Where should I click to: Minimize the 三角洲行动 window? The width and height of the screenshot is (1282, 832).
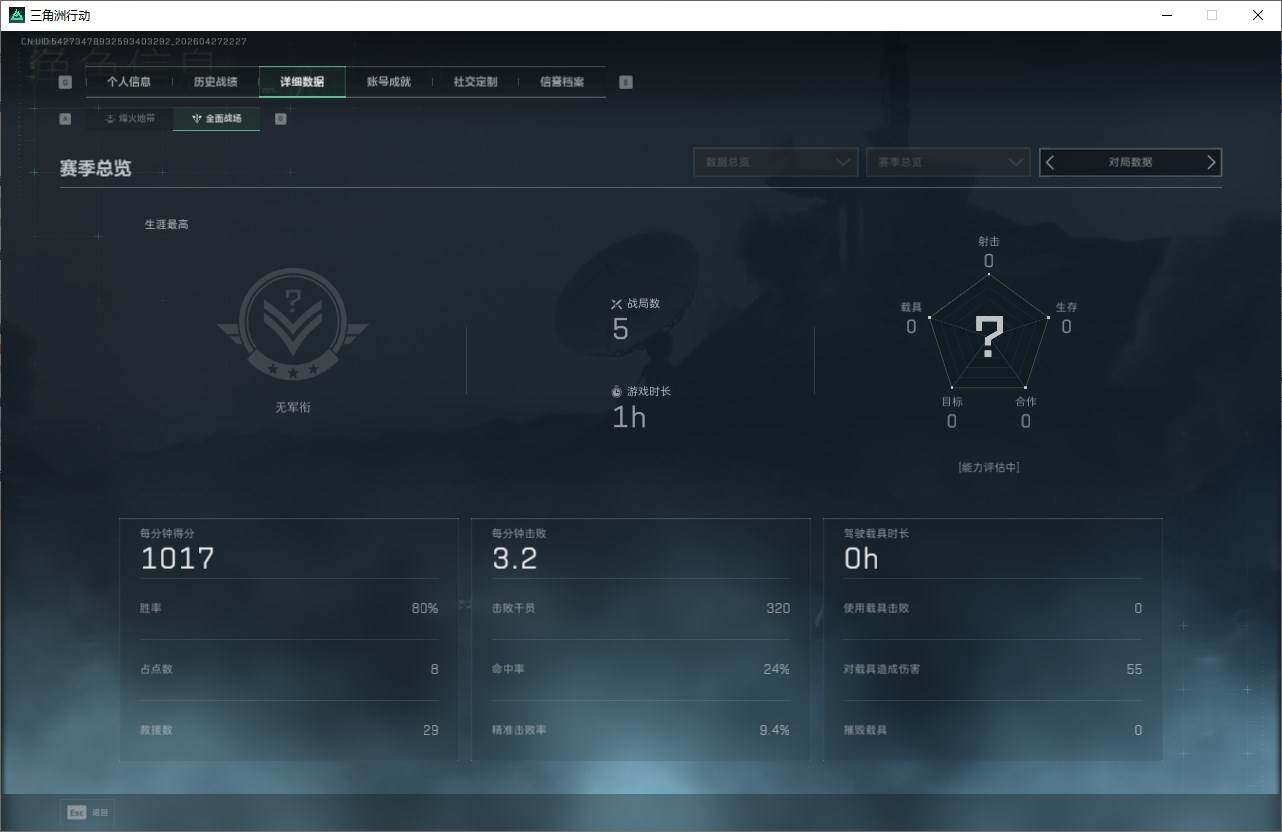coord(1168,15)
